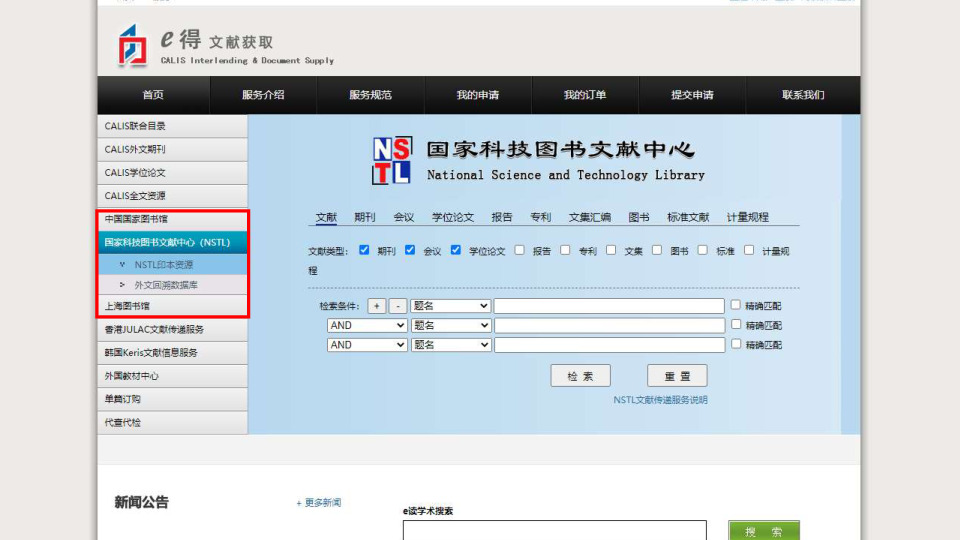Check the 图书 document type checkbox
The image size is (960, 540).
pos(657,250)
